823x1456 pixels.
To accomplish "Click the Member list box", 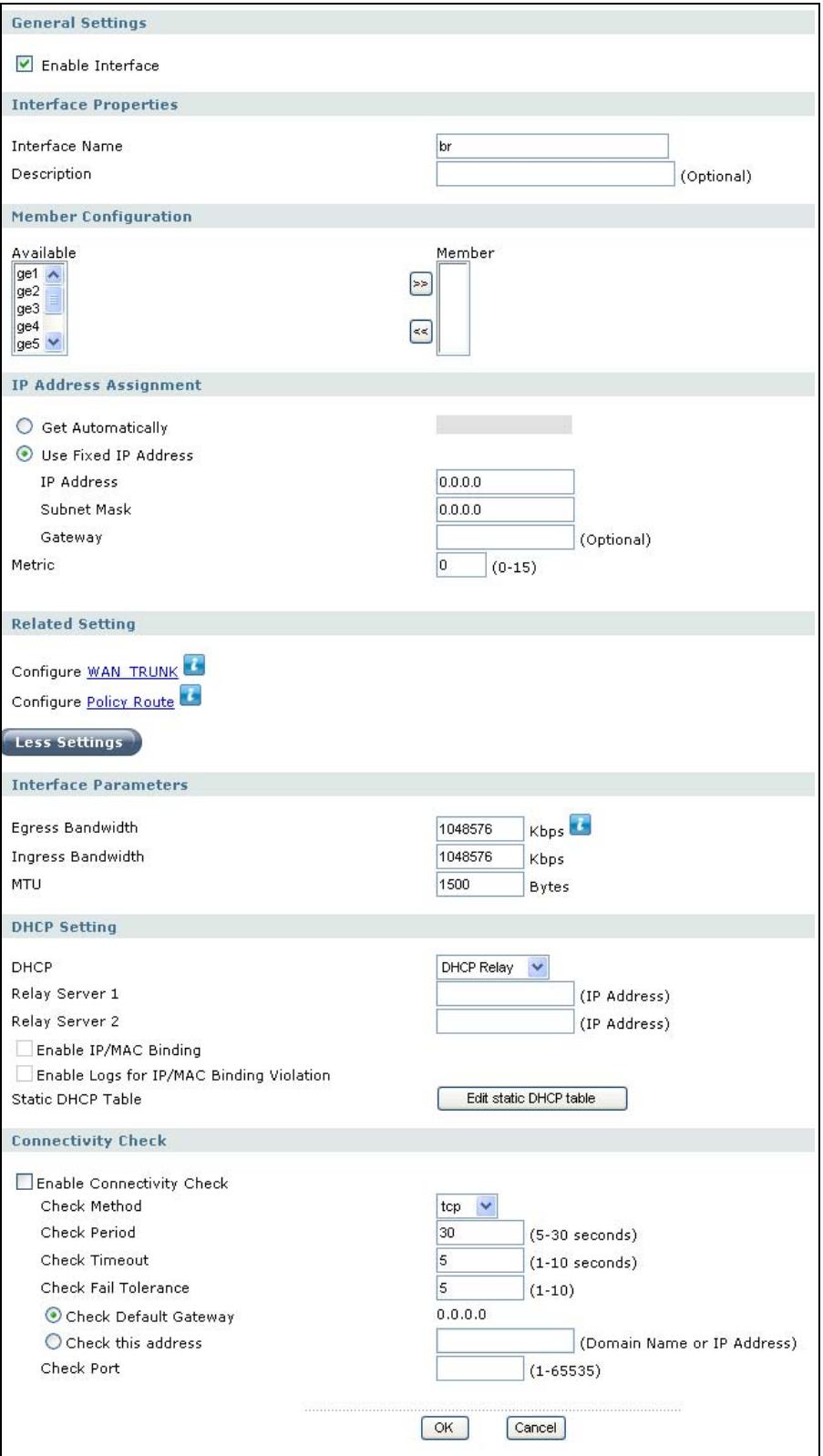I will click(454, 308).
